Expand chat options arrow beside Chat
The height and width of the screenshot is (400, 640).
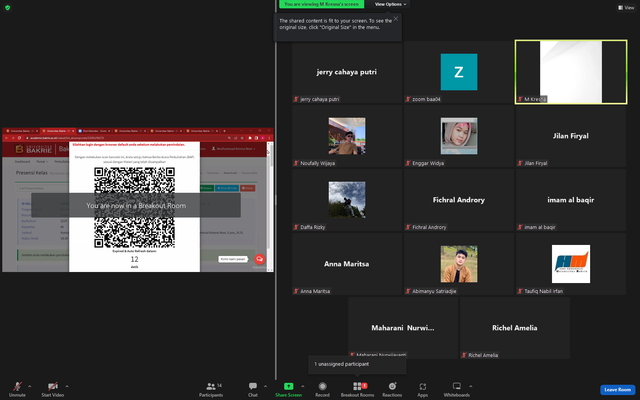tap(265, 386)
